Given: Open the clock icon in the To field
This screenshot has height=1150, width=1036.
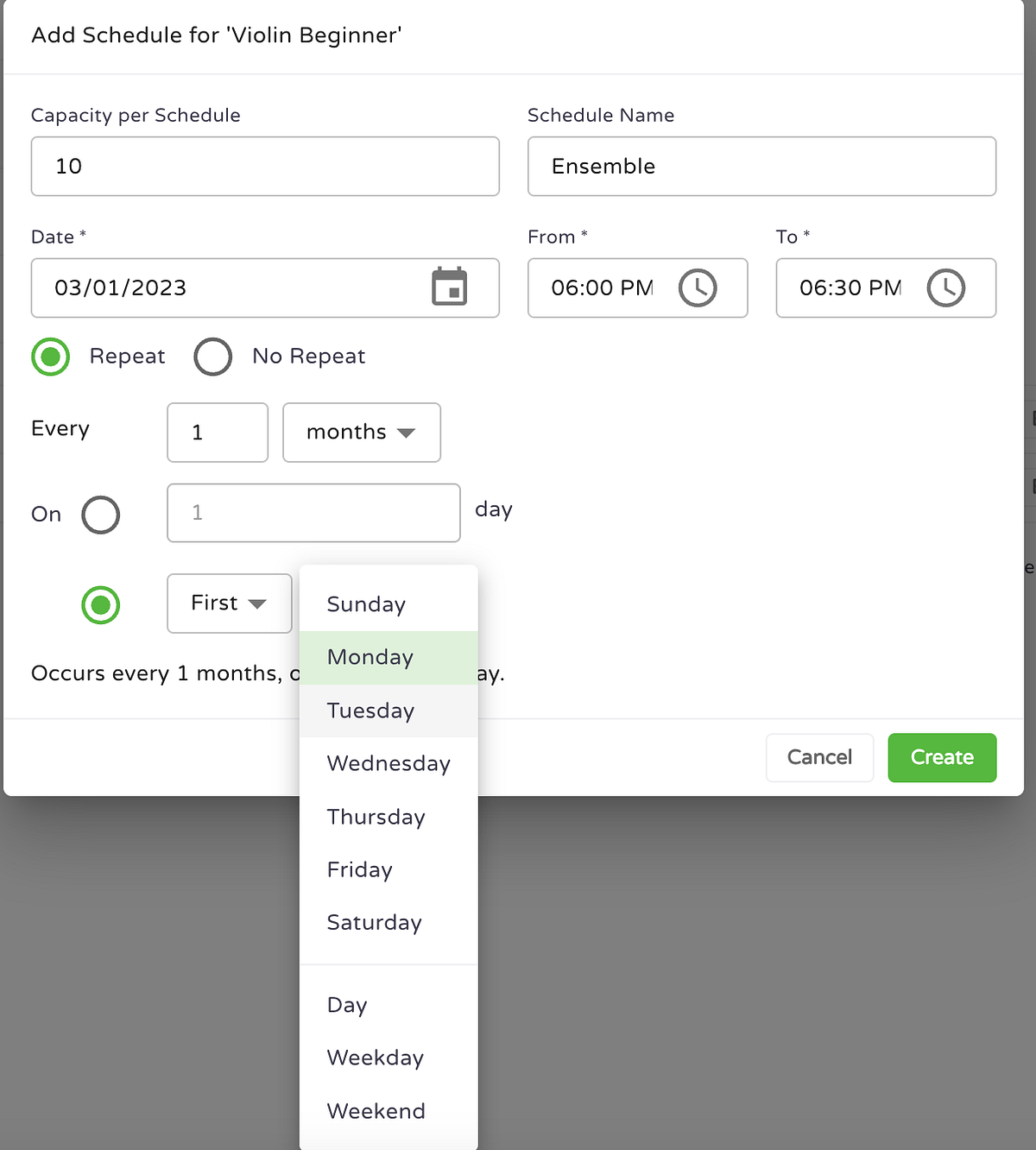Looking at the screenshot, I should [947, 287].
